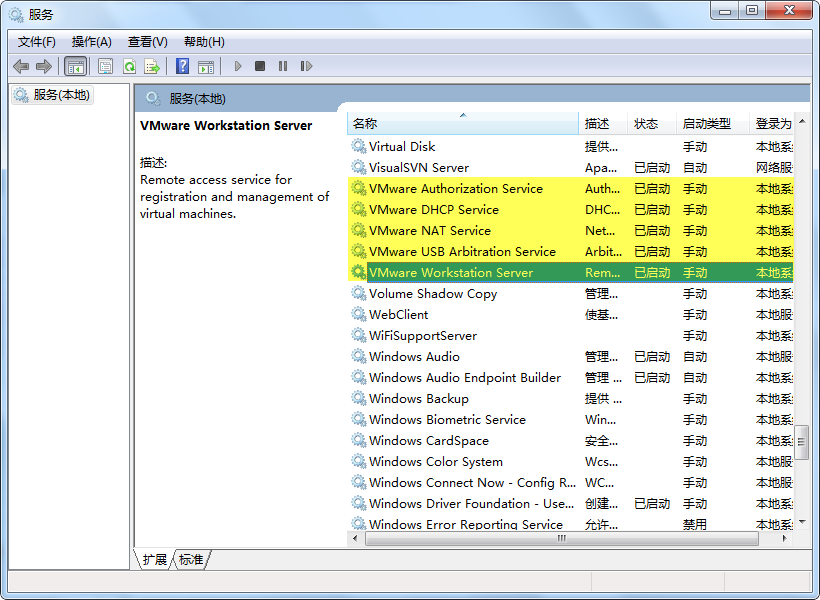Viewport: 820px width, 600px height.
Task: Click gear icon of VMware USB Arbitration Service
Action: tap(358, 251)
